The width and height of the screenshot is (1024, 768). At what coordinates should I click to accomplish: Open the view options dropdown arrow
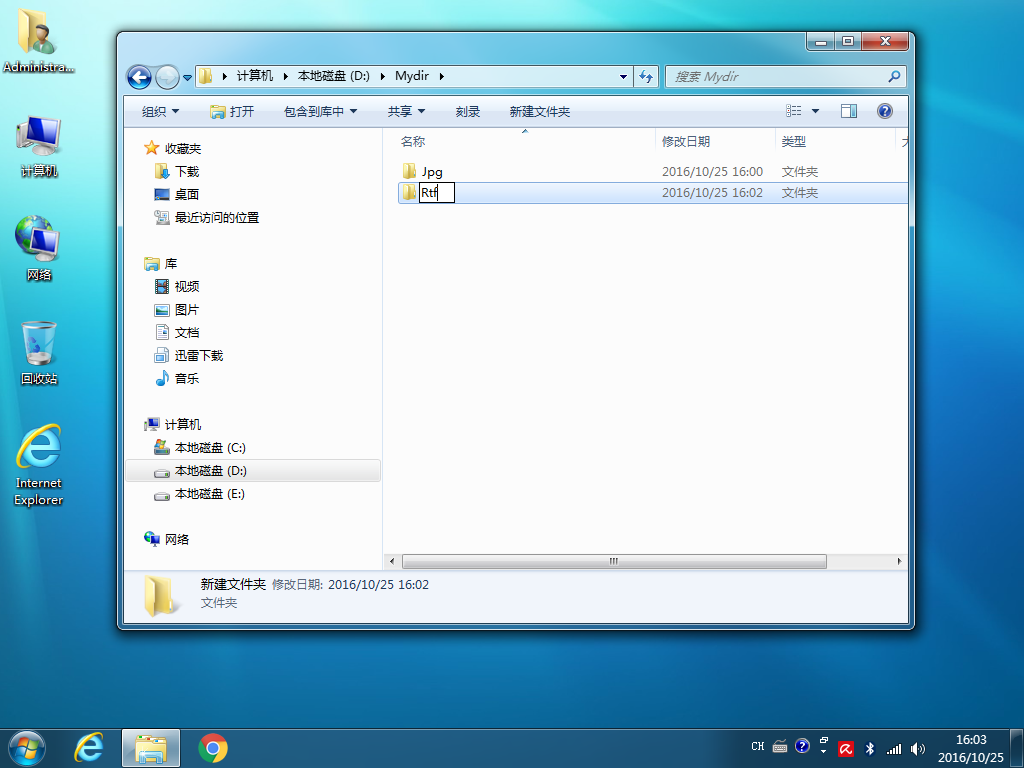[x=815, y=111]
